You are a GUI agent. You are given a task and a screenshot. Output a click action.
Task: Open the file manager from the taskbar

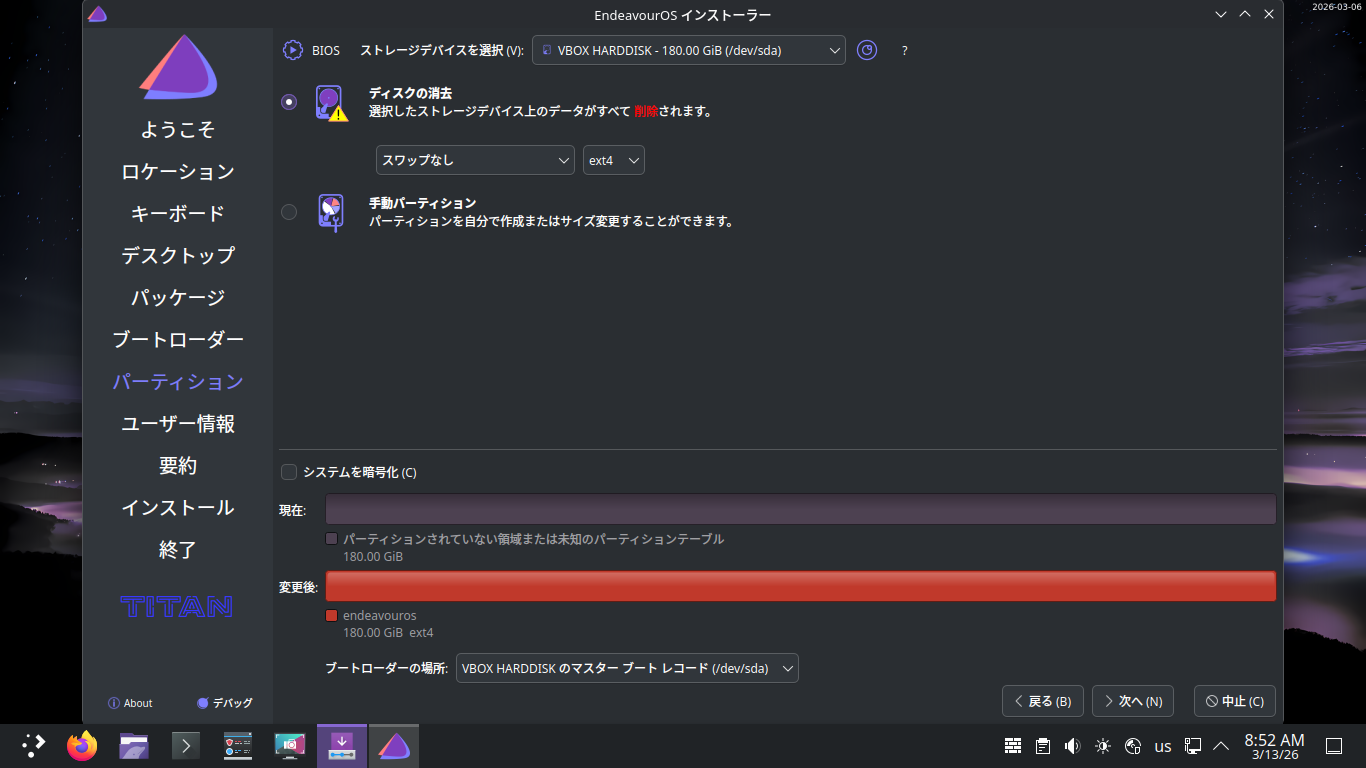point(134,745)
